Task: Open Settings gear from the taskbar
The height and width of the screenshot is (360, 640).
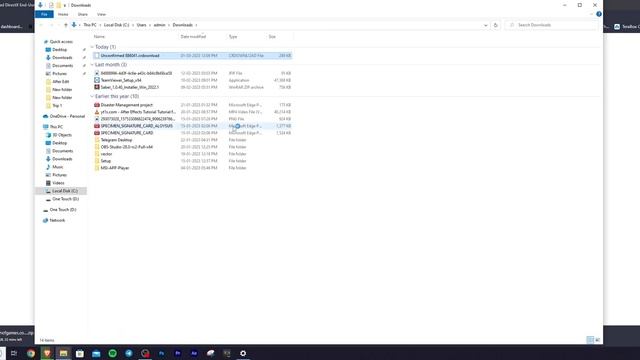Action: [x=243, y=353]
